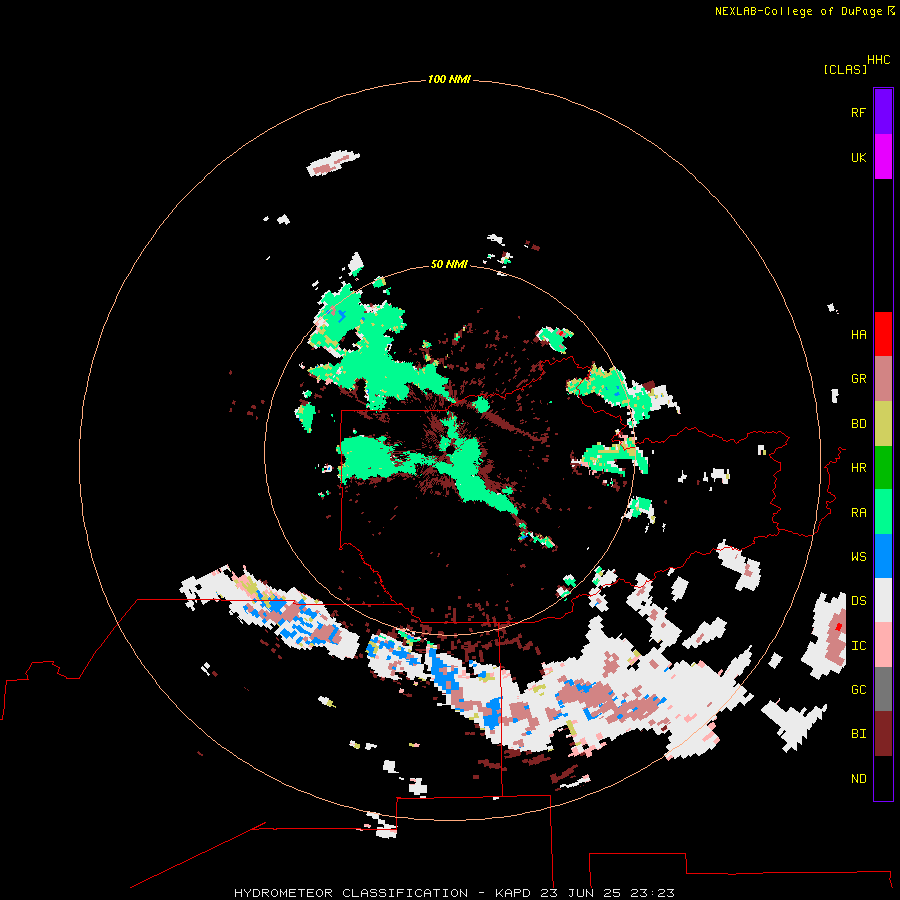Click the WS blue legend swatch
Viewport: 900px width, 900px height.
(x=883, y=556)
